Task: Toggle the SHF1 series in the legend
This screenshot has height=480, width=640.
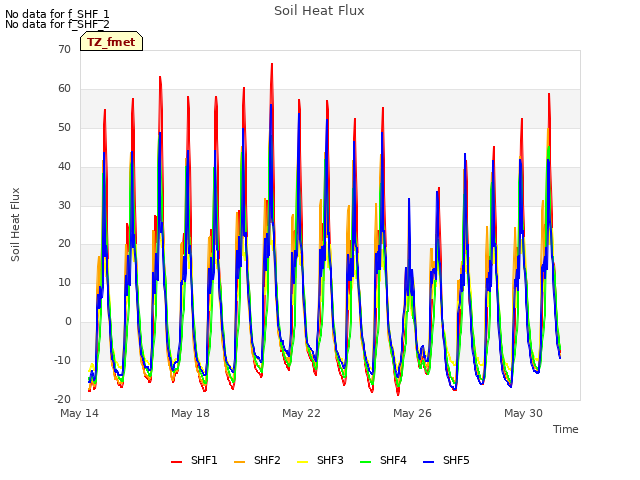Action: [194, 460]
